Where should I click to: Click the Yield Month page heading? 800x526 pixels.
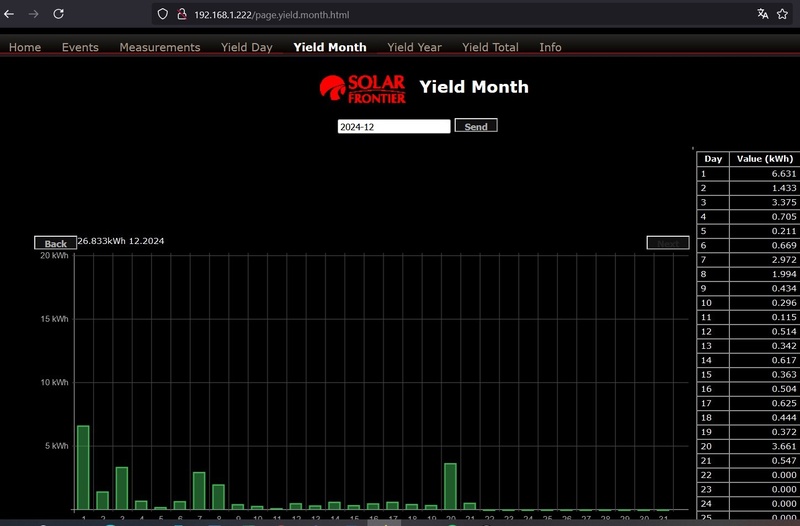tap(474, 87)
